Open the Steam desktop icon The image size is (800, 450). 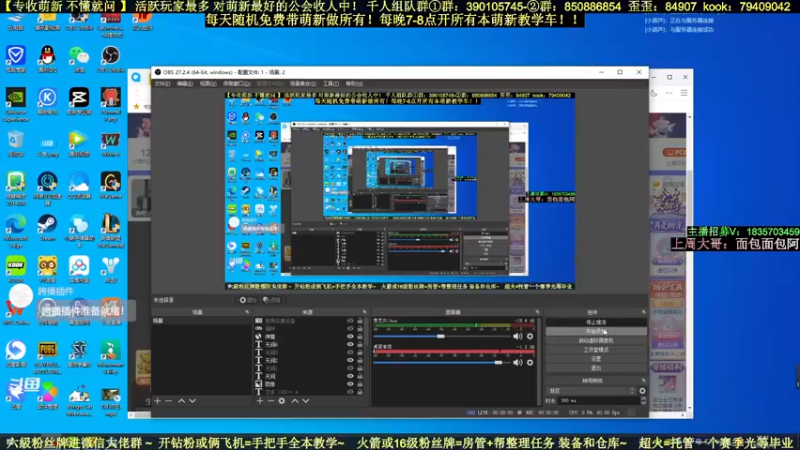(47, 228)
